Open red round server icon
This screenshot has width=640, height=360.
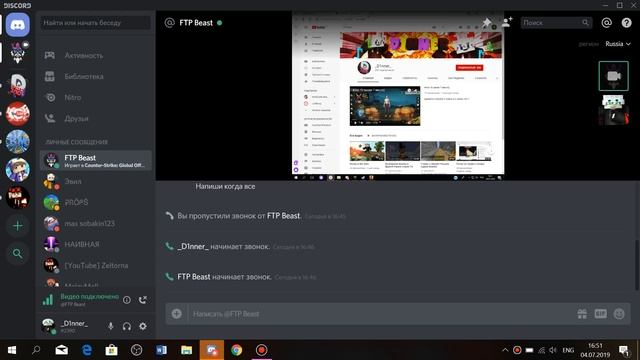point(18,113)
